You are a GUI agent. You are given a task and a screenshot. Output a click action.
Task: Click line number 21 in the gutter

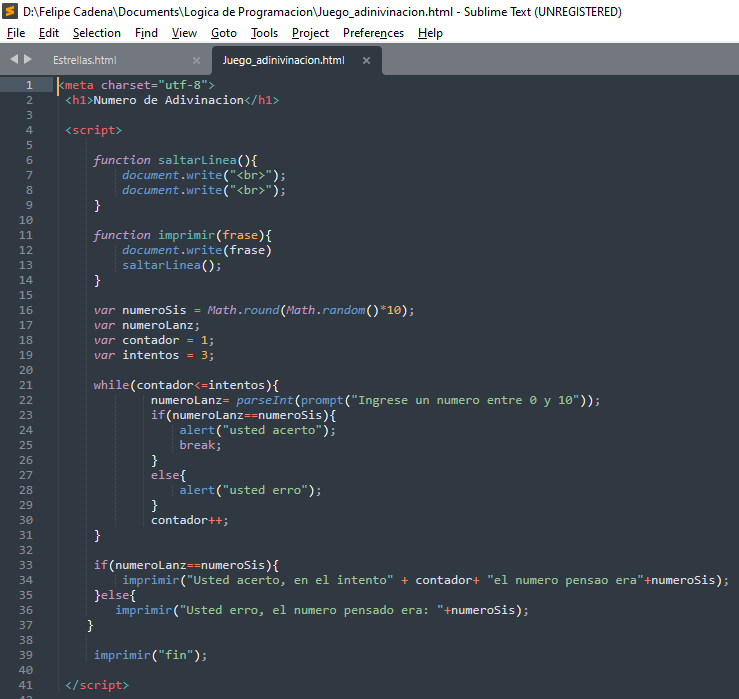(x=26, y=385)
